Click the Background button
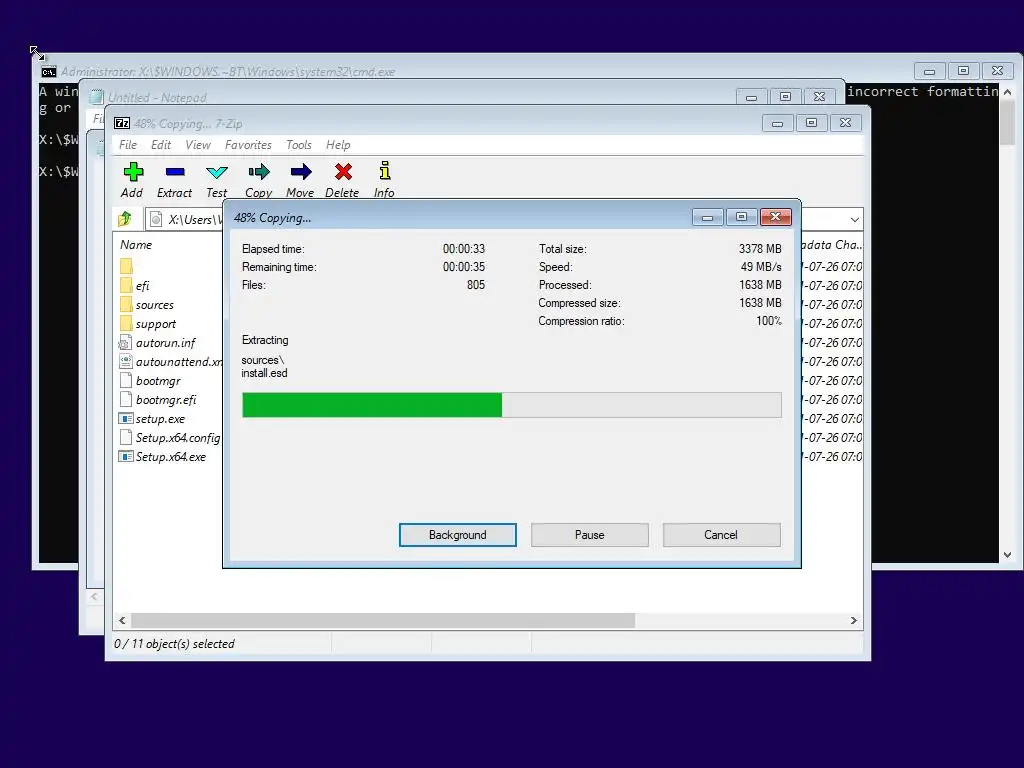The height and width of the screenshot is (768, 1024). coord(458,535)
